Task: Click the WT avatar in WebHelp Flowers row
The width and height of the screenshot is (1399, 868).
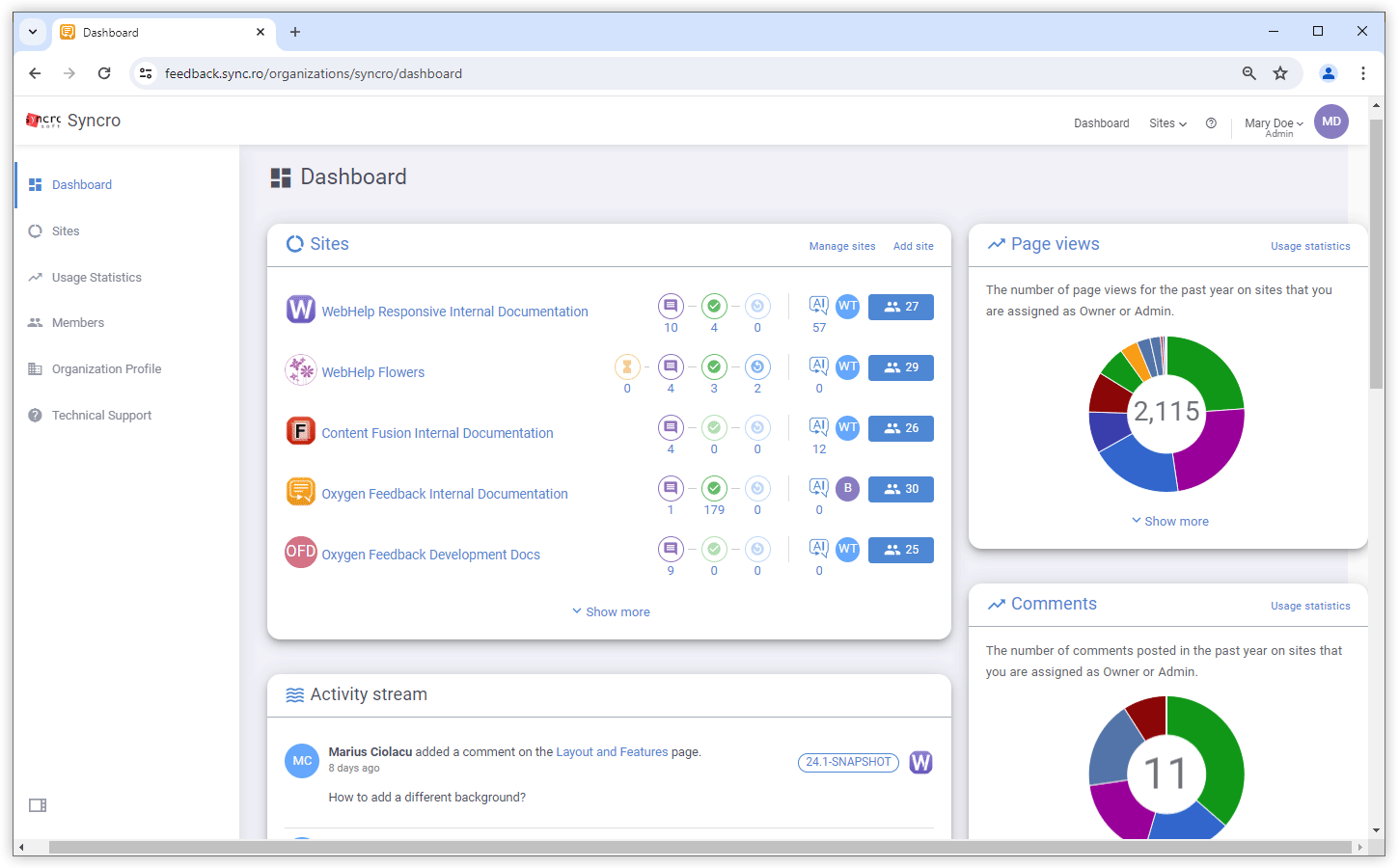Action: 848,366
